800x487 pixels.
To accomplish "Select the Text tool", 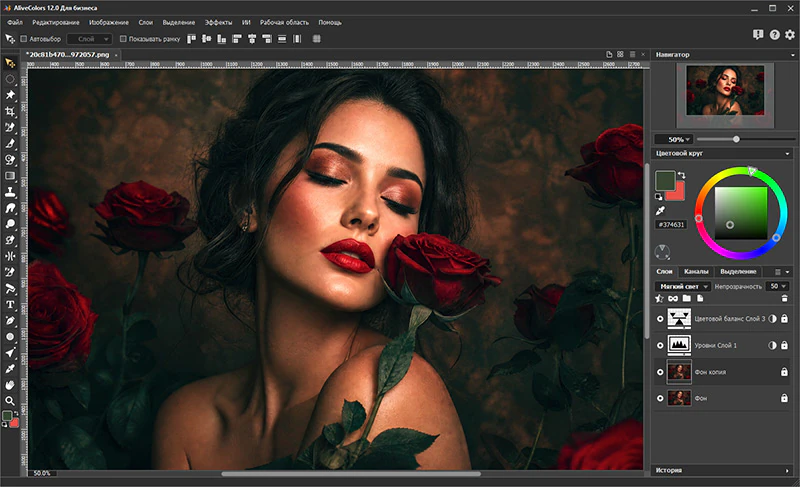I will 10,304.
